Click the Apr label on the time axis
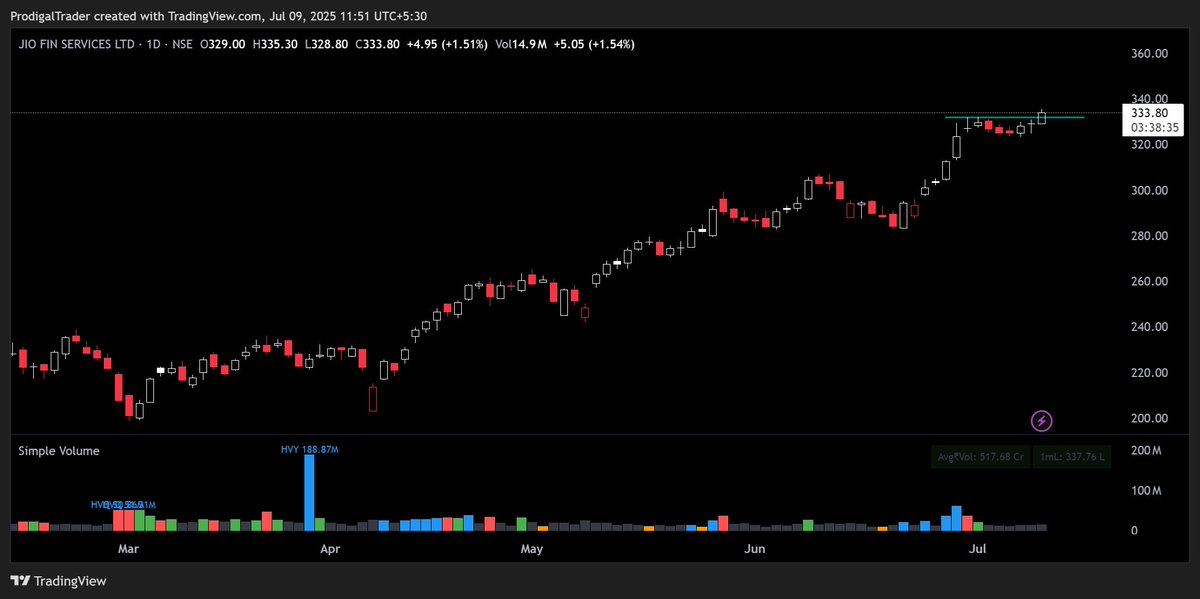 (x=330, y=549)
